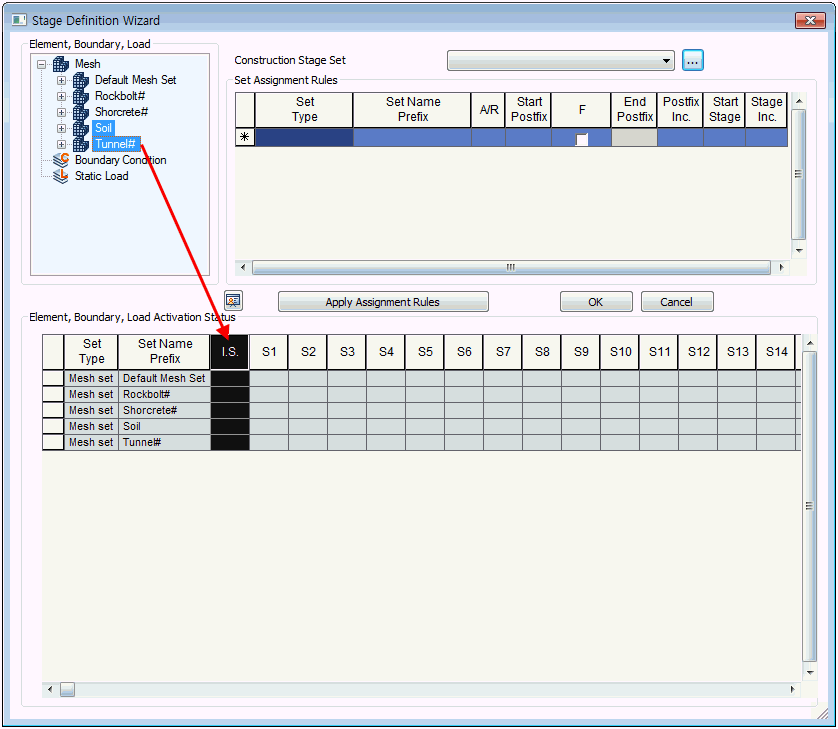Viewport: 838px width, 729px height.
Task: Cancel the Stage Definition Wizard
Action: [x=677, y=302]
